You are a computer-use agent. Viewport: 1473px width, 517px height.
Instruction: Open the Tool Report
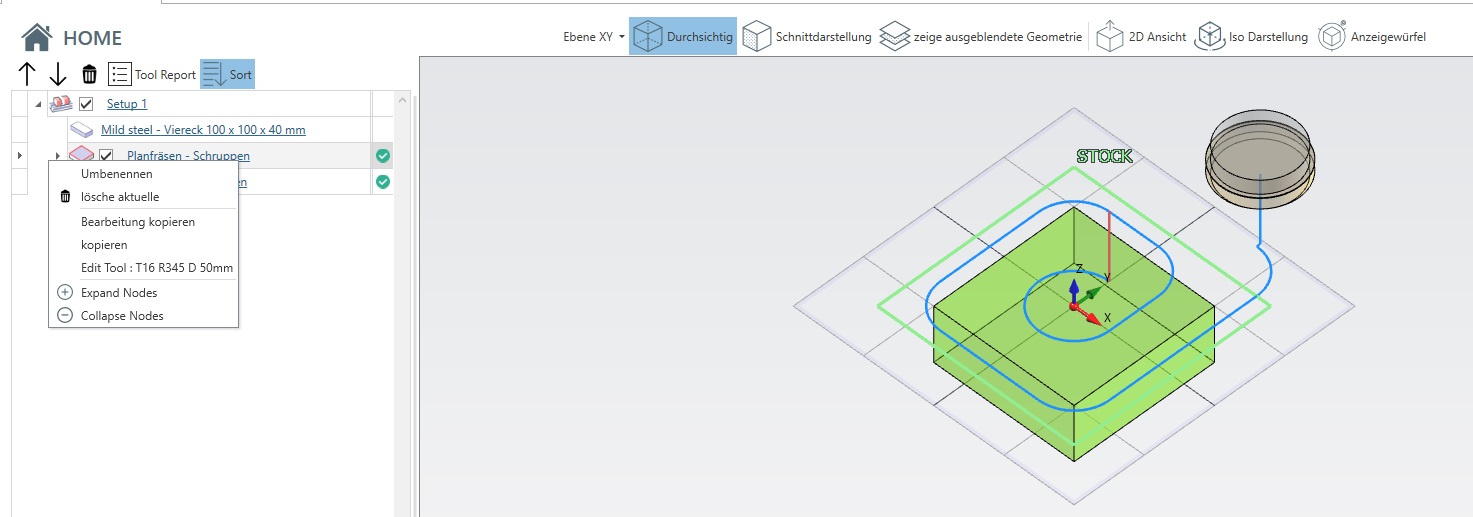point(152,74)
